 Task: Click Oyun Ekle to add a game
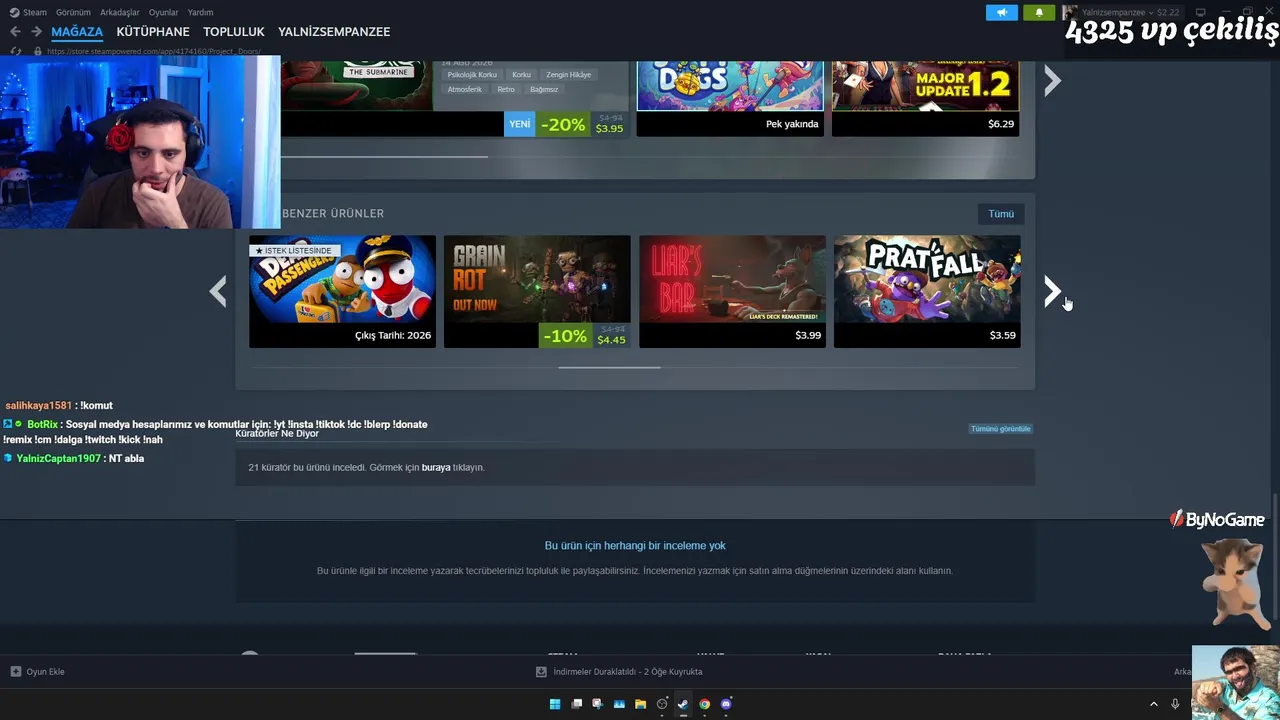[38, 672]
